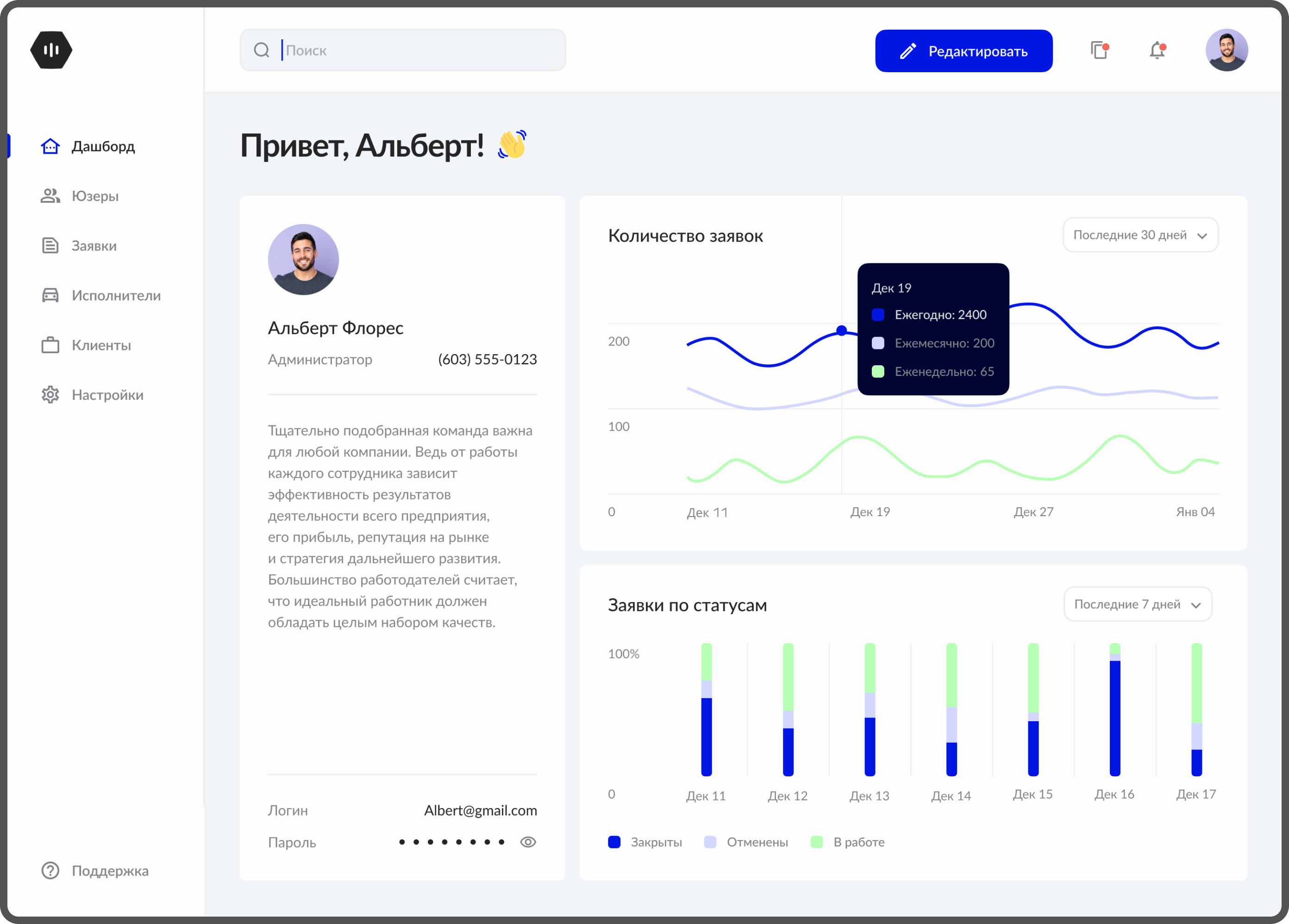The image size is (1289, 924).
Task: Click the search magnifier icon
Action: (x=262, y=50)
